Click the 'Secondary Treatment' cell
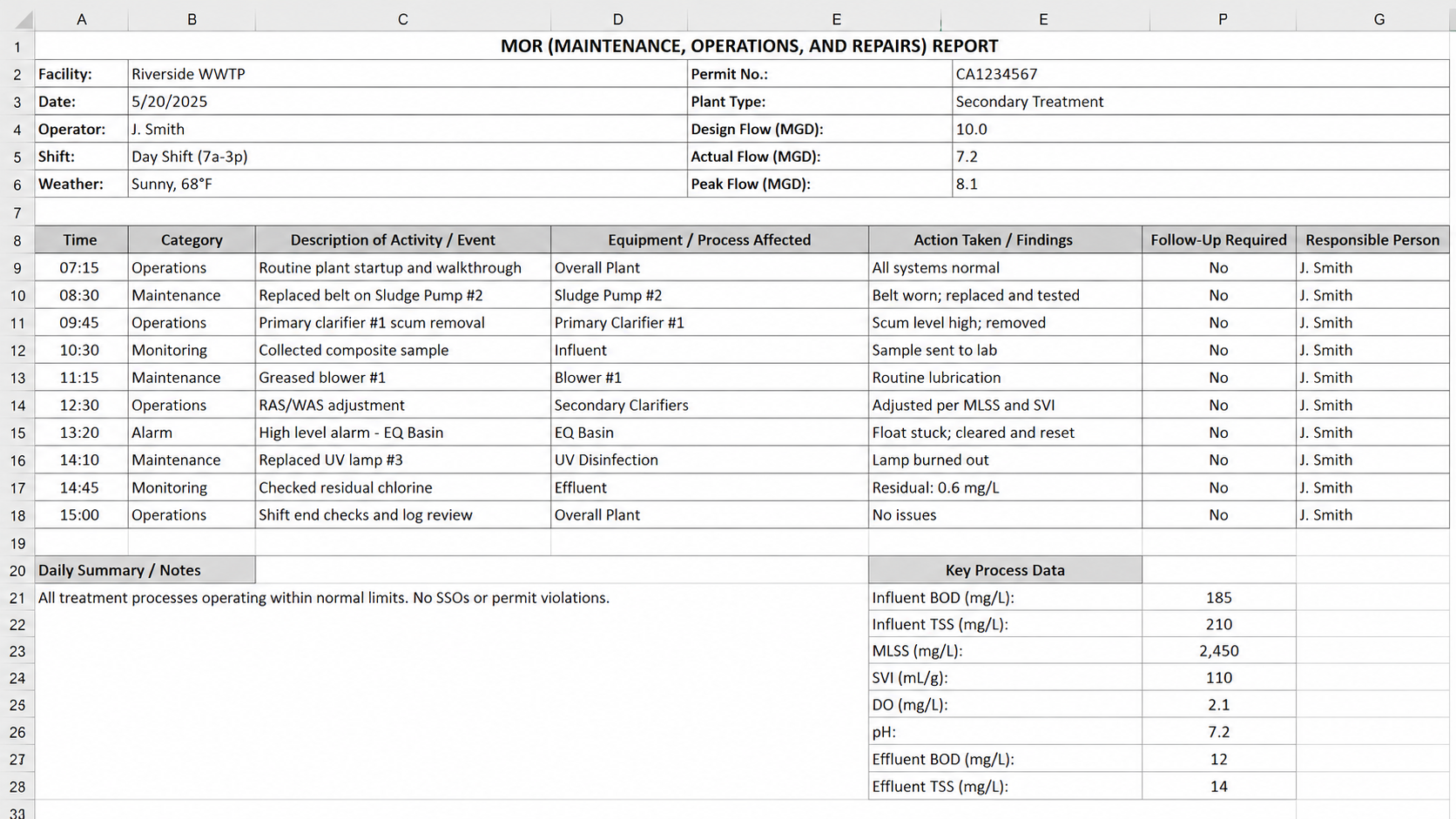Viewport: 1456px width, 819px height. pos(1201,102)
